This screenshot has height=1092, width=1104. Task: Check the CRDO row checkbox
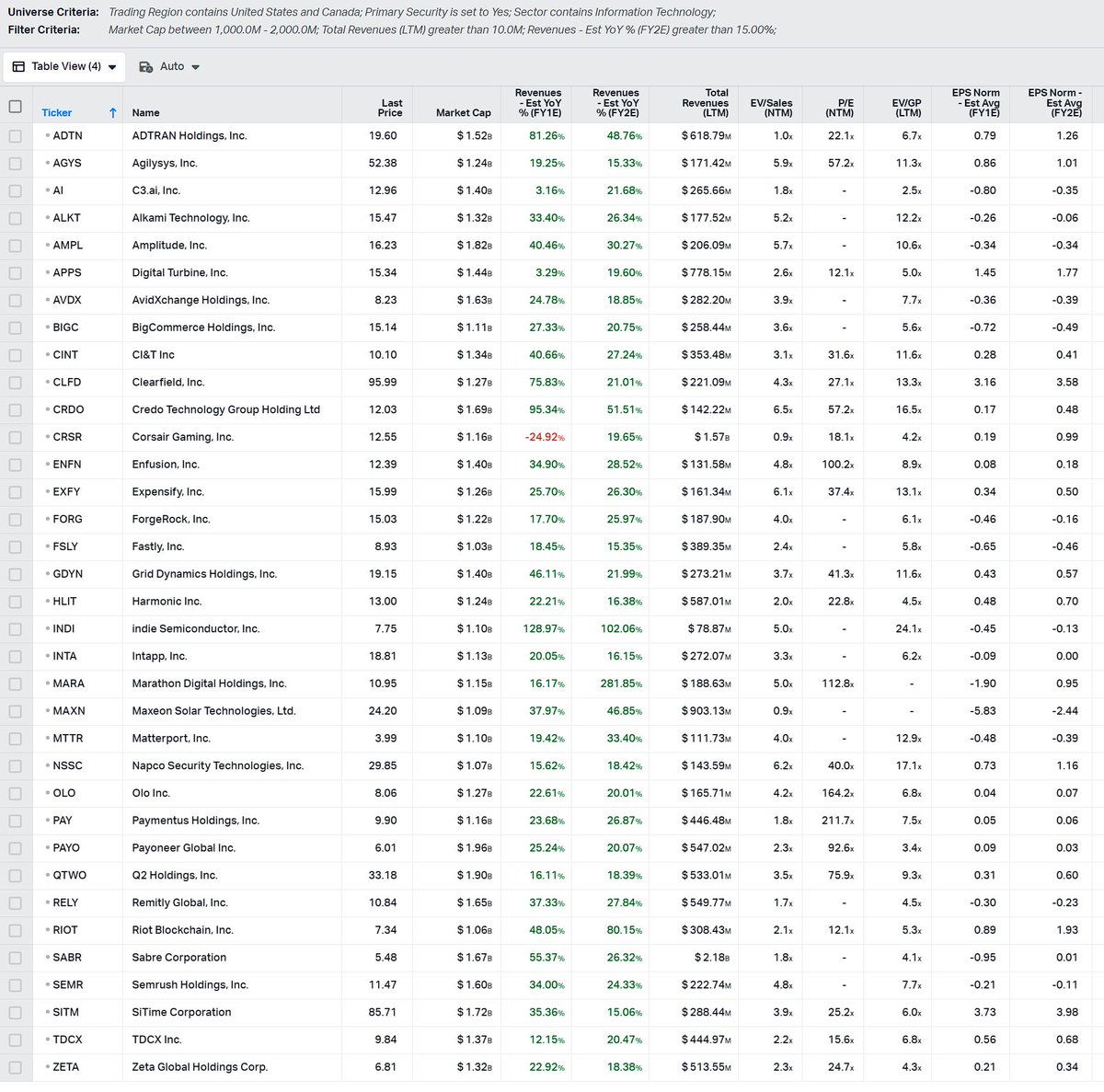click(x=15, y=410)
